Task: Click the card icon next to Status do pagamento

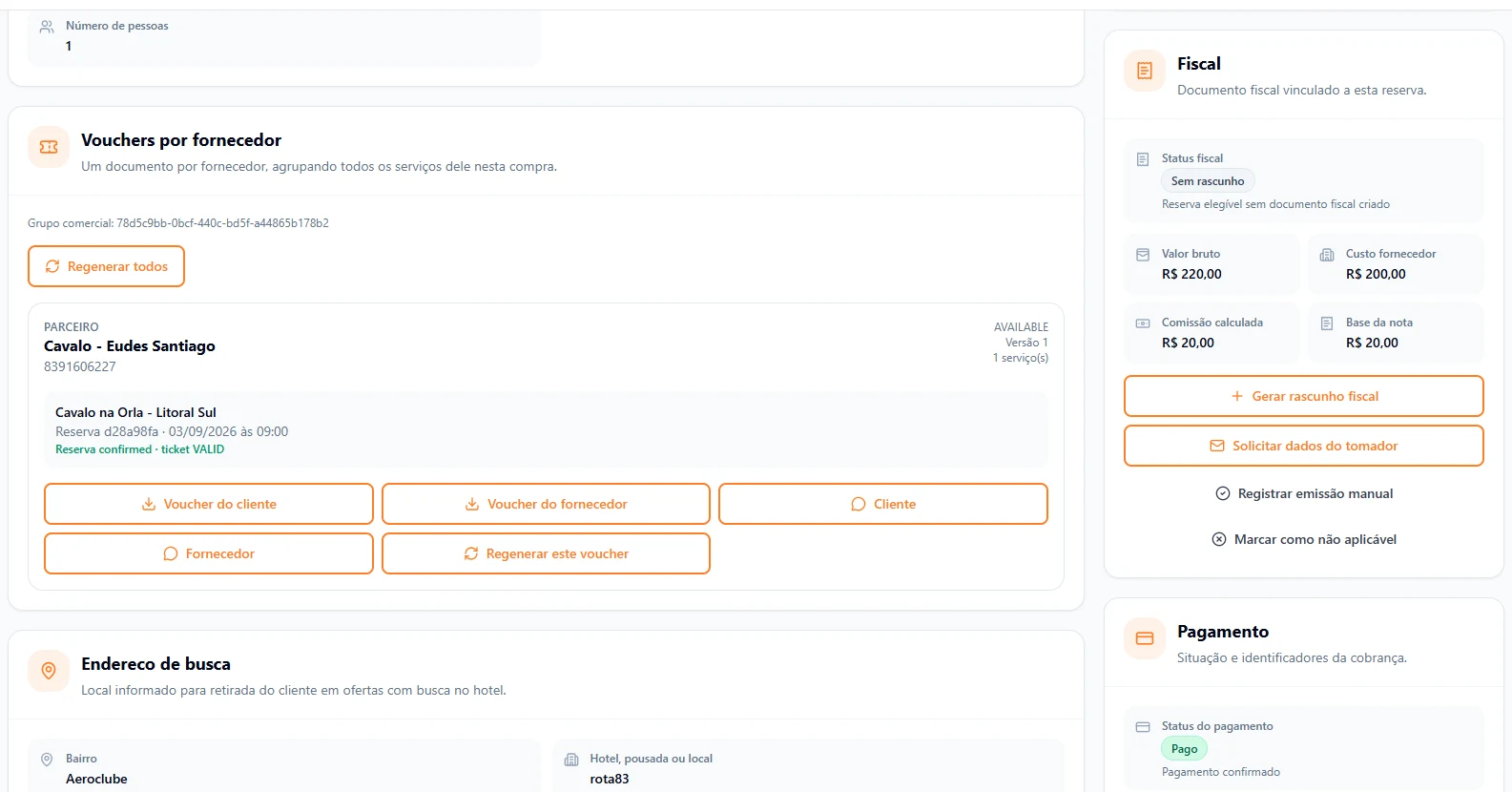Action: coord(1143,727)
